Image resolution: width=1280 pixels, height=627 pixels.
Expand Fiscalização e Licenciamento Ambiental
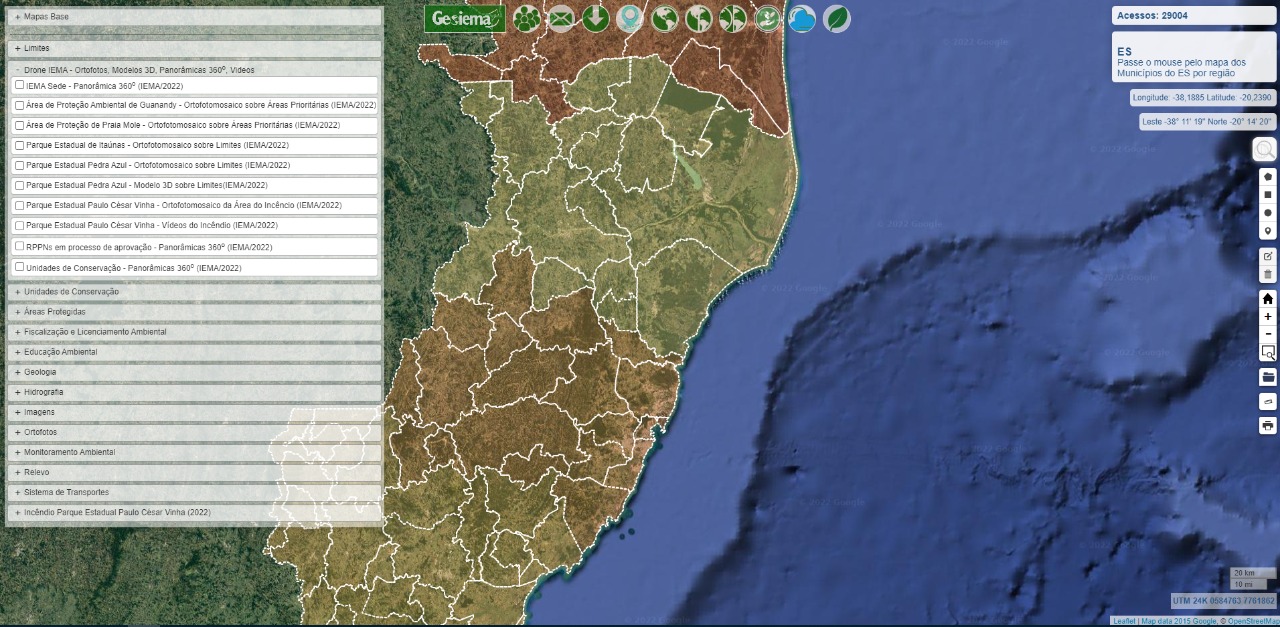[x=194, y=332]
